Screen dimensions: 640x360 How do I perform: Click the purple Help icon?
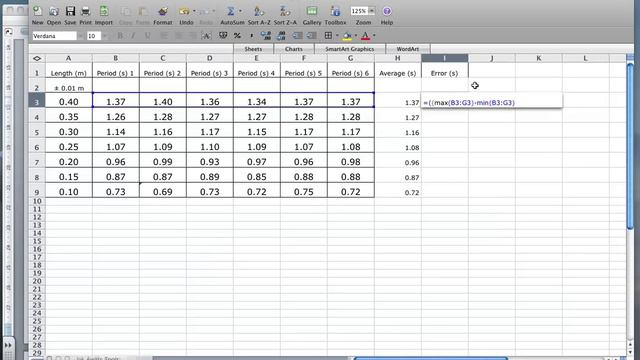[387, 11]
